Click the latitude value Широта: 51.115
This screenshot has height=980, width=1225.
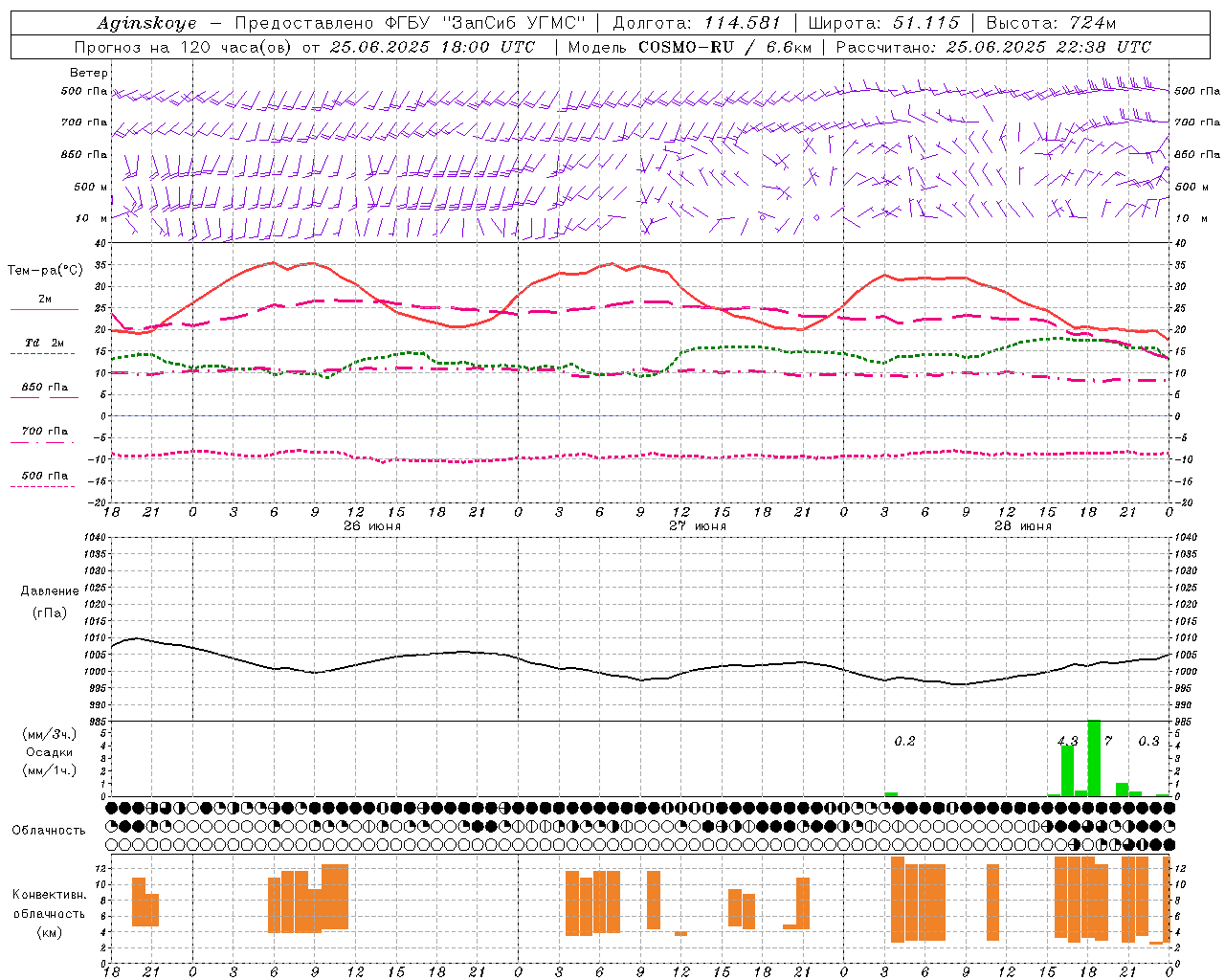[x=883, y=23]
